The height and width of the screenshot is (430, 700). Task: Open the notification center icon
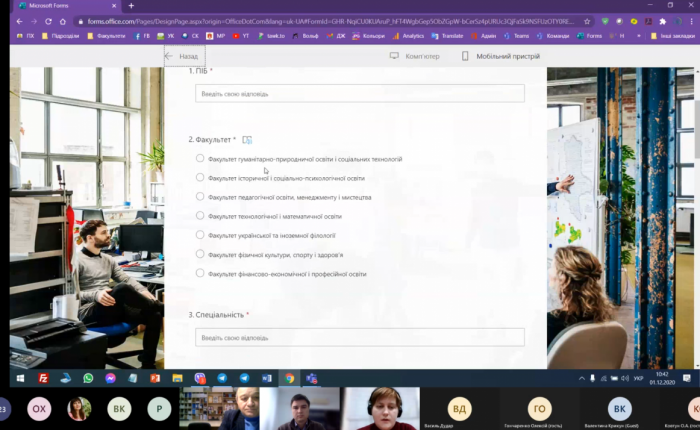[687, 379]
